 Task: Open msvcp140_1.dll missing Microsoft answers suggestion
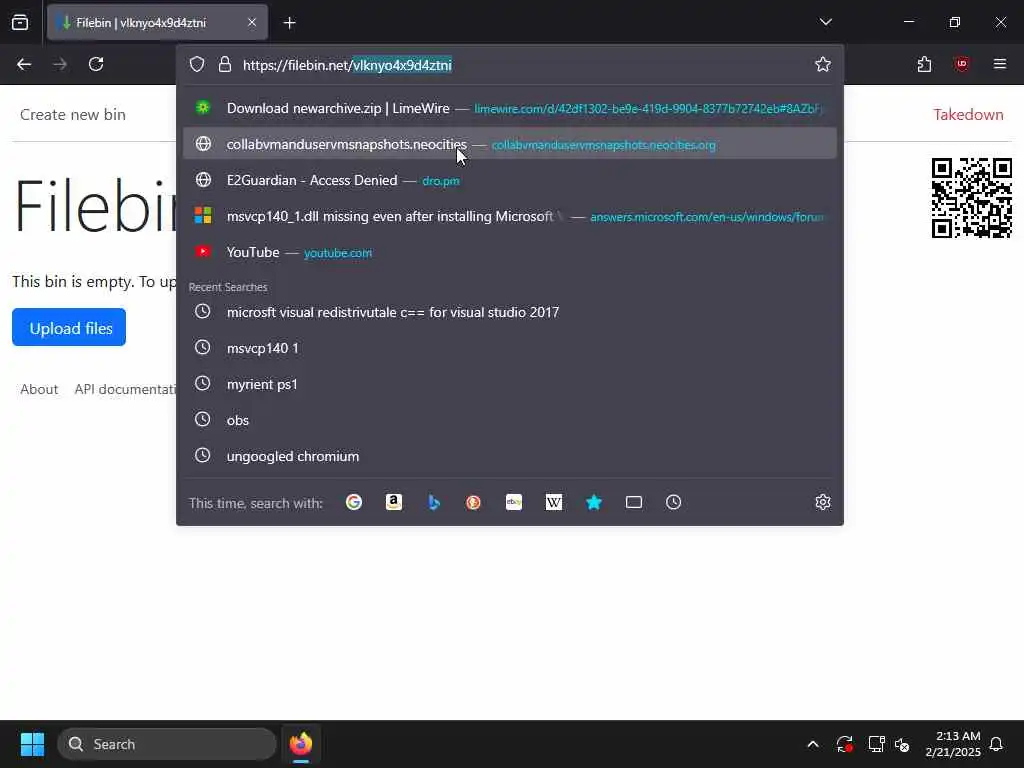click(x=509, y=216)
